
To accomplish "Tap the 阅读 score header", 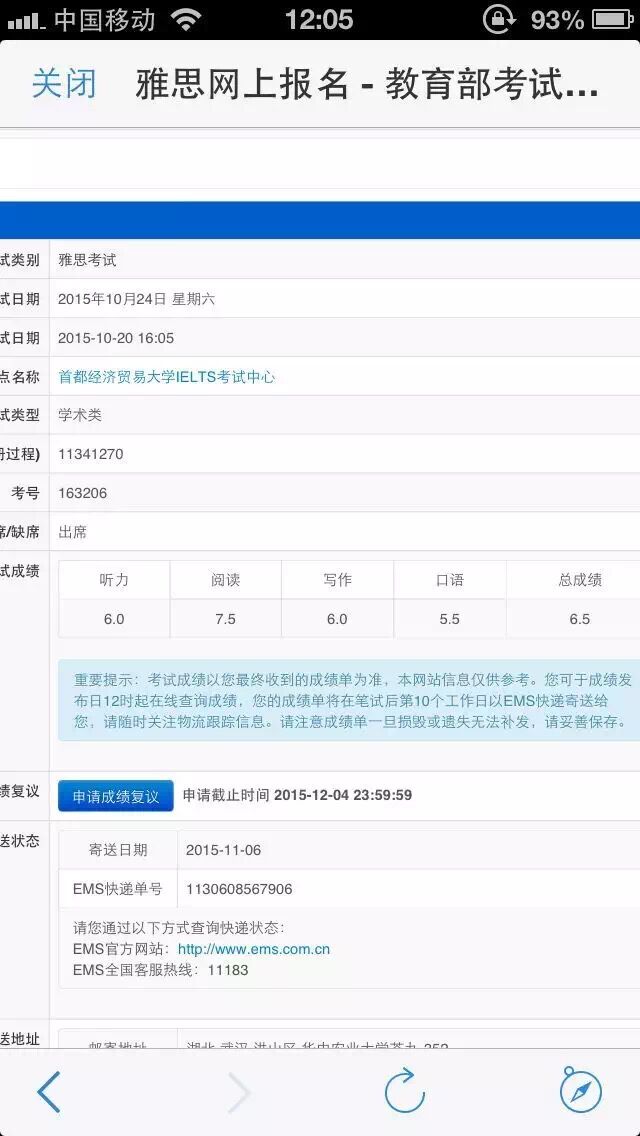I will tap(225, 580).
